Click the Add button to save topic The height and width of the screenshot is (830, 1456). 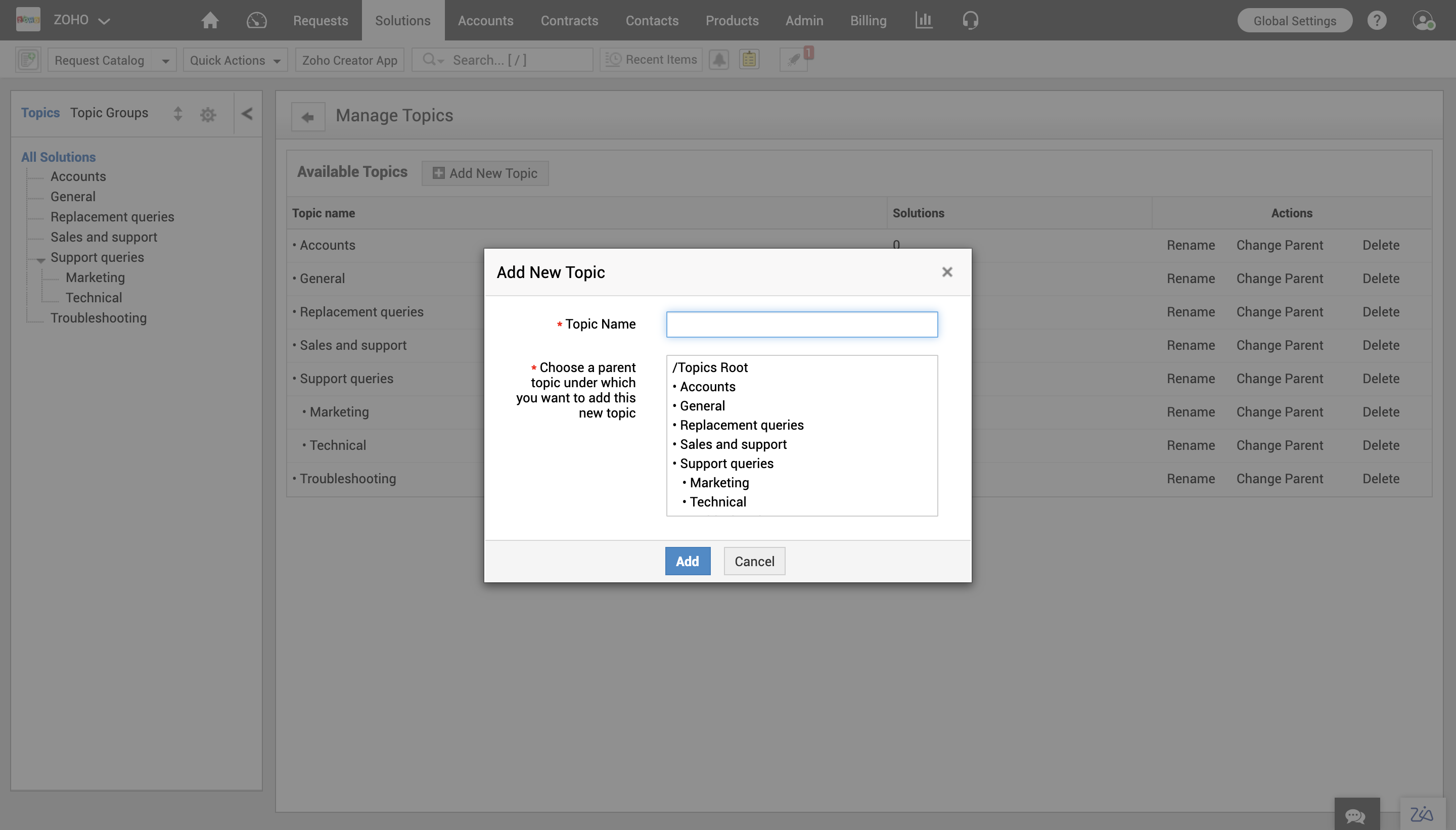point(687,561)
